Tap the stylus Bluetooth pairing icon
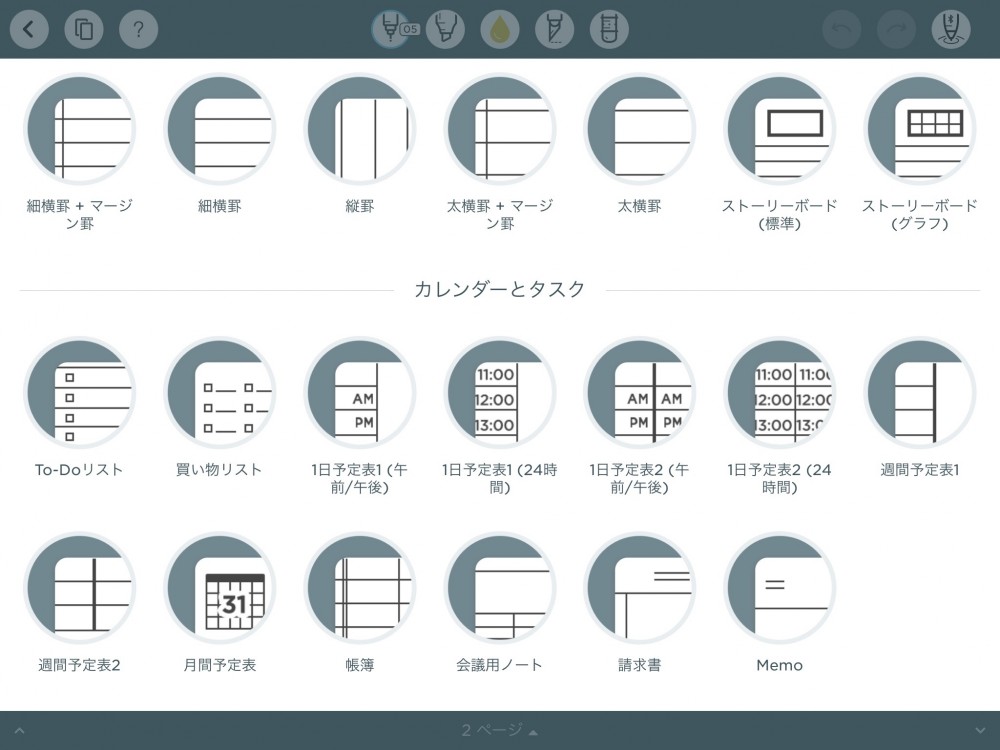The width and height of the screenshot is (1000, 750). click(x=950, y=29)
